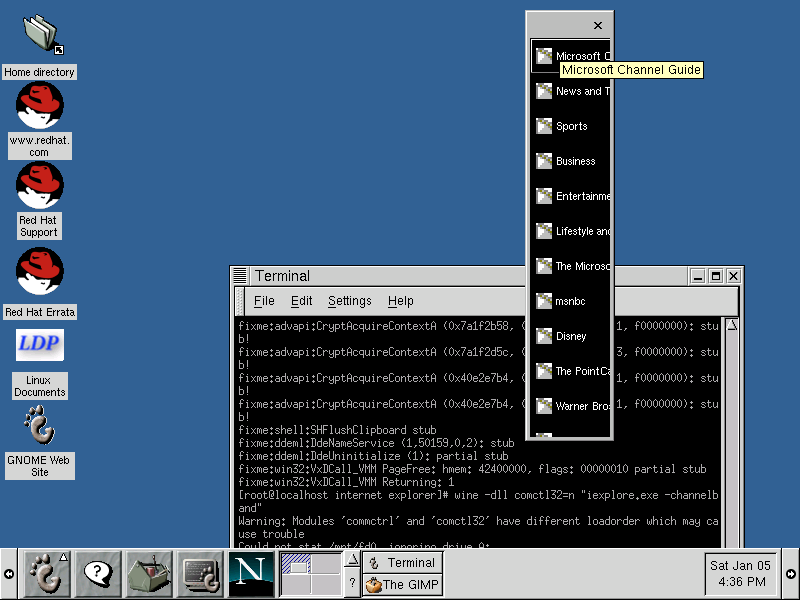
Task: Select the Disney channel
Action: click(570, 336)
